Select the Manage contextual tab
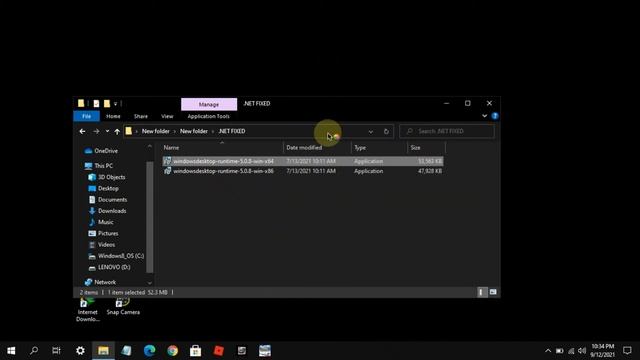Viewport: 640px width, 360px height. point(209,104)
